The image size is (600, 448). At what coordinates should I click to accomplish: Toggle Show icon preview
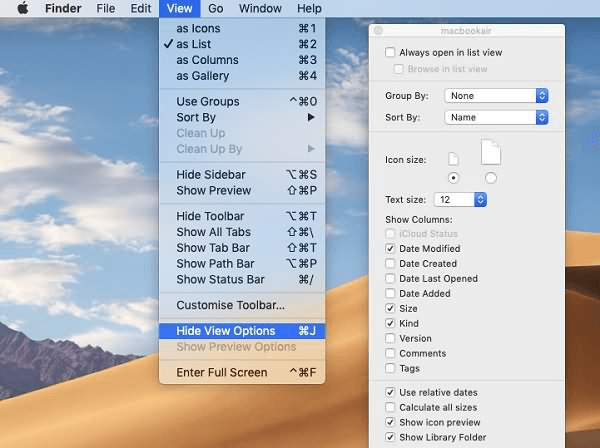[x=390, y=422]
